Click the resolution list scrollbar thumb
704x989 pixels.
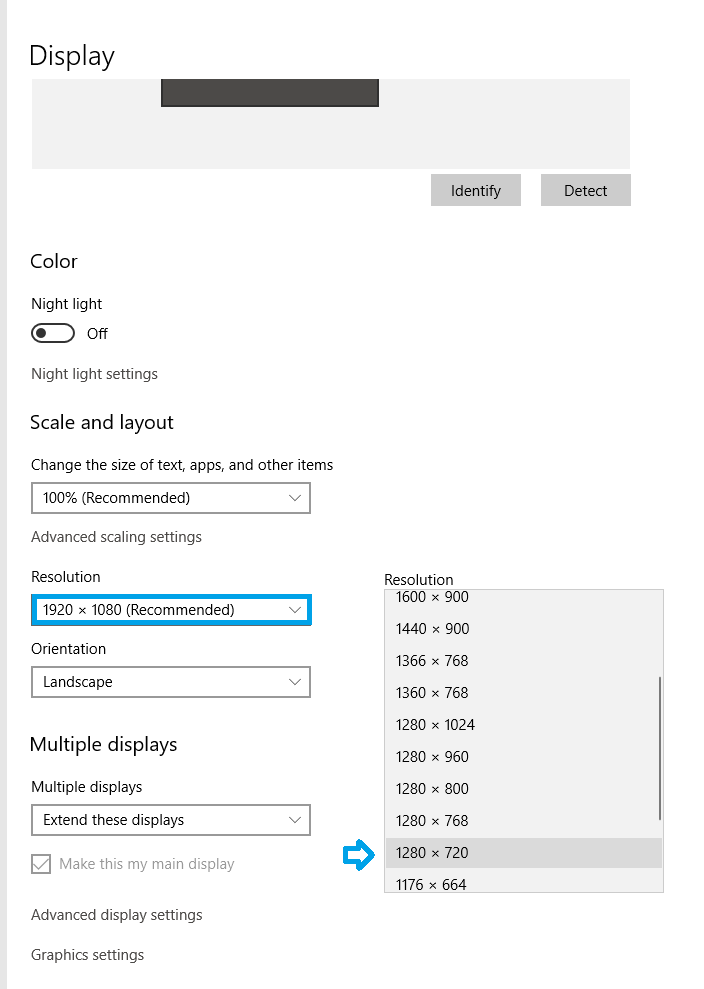(660, 748)
